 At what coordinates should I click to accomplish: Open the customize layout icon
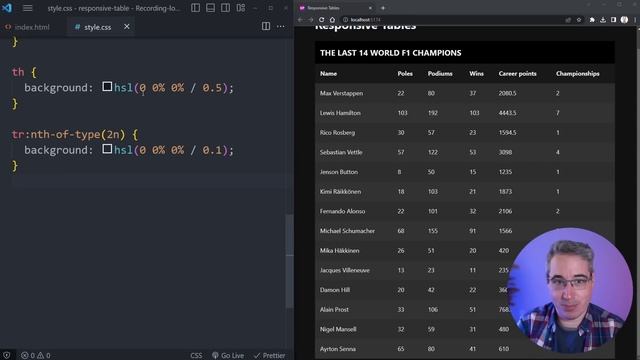(240, 8)
